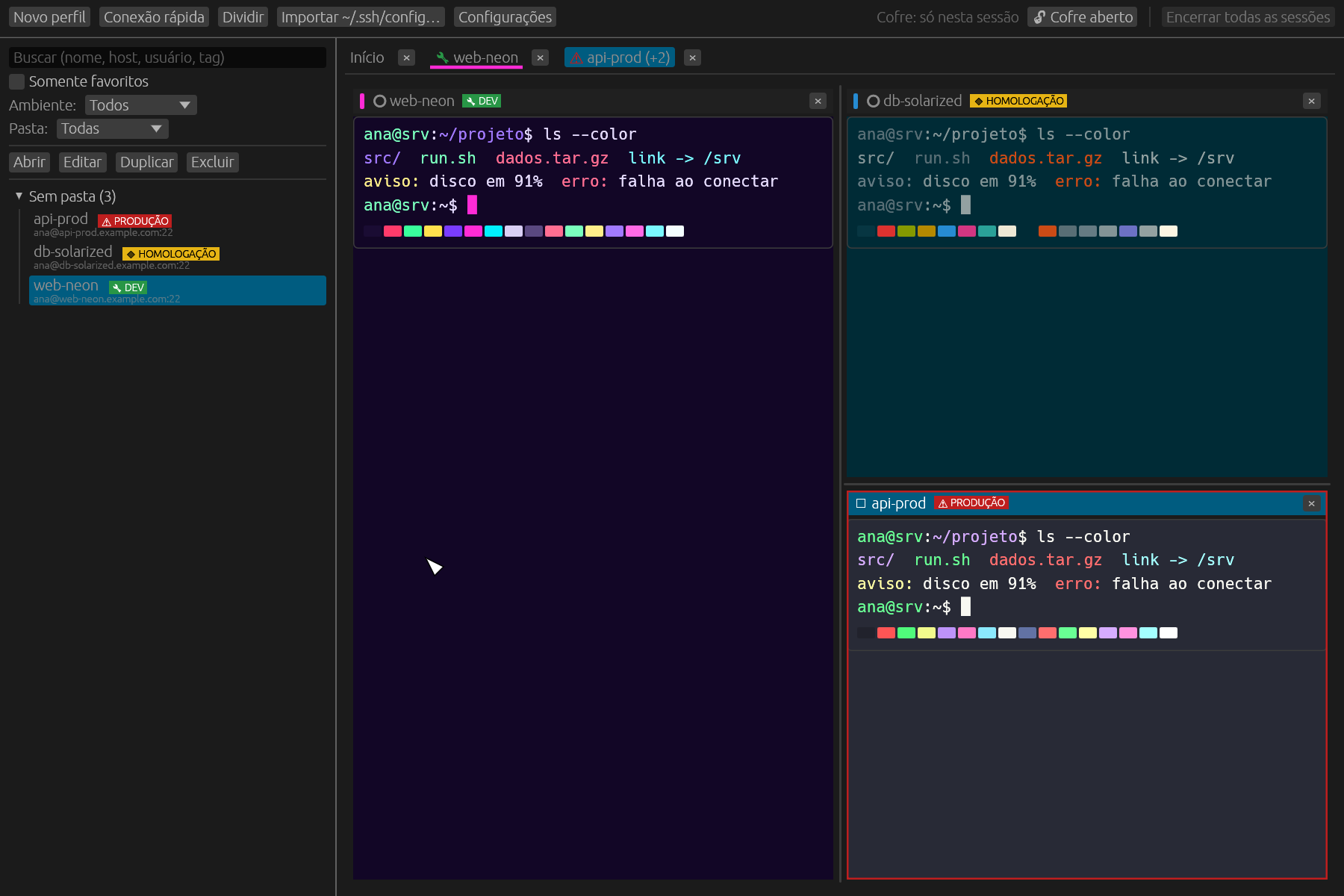Image resolution: width=1344 pixels, height=896 pixels.
Task: Click the web-neon pane status circle icon
Action: (379, 101)
